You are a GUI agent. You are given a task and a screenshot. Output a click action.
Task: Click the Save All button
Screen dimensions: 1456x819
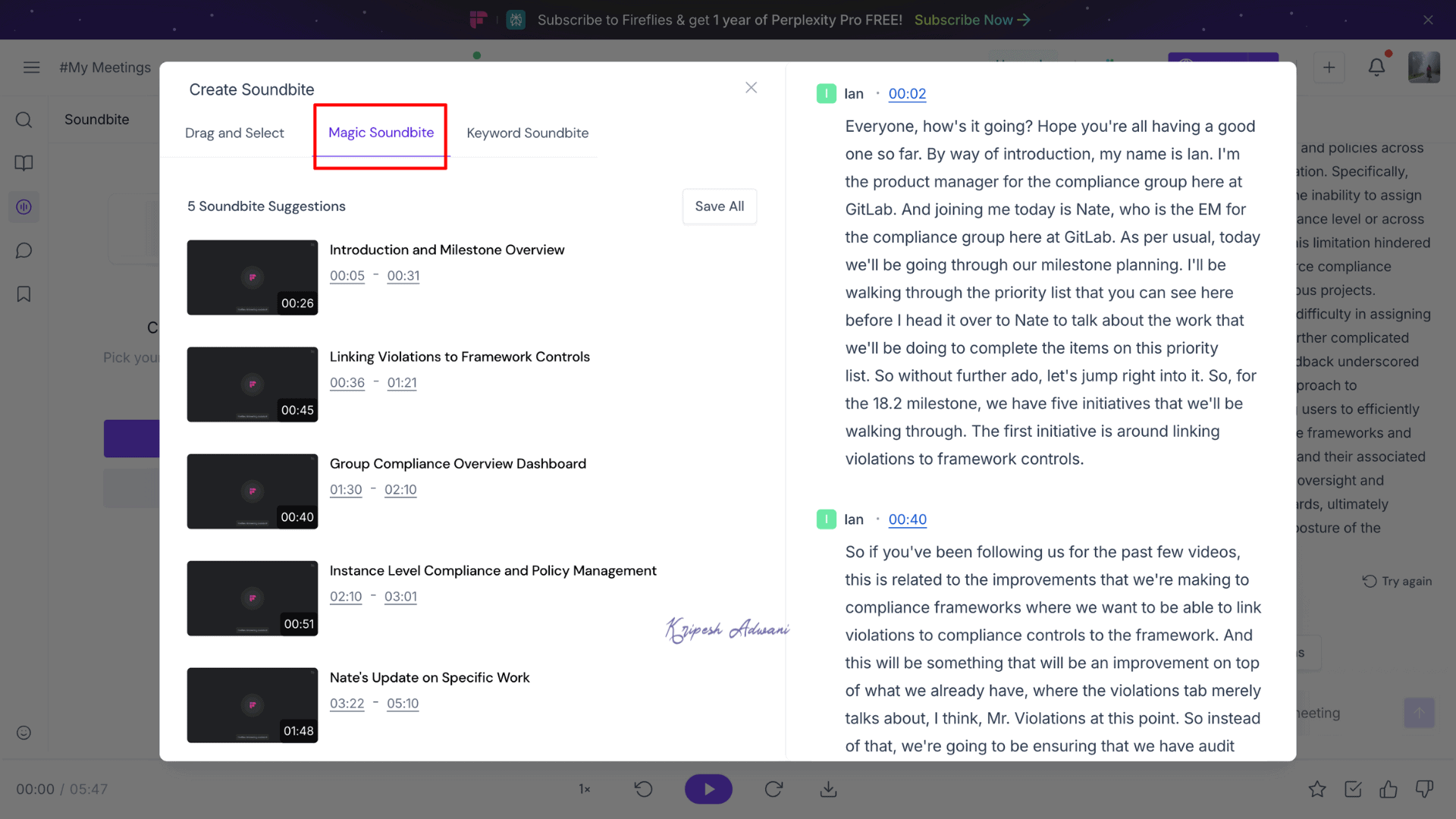tap(719, 206)
